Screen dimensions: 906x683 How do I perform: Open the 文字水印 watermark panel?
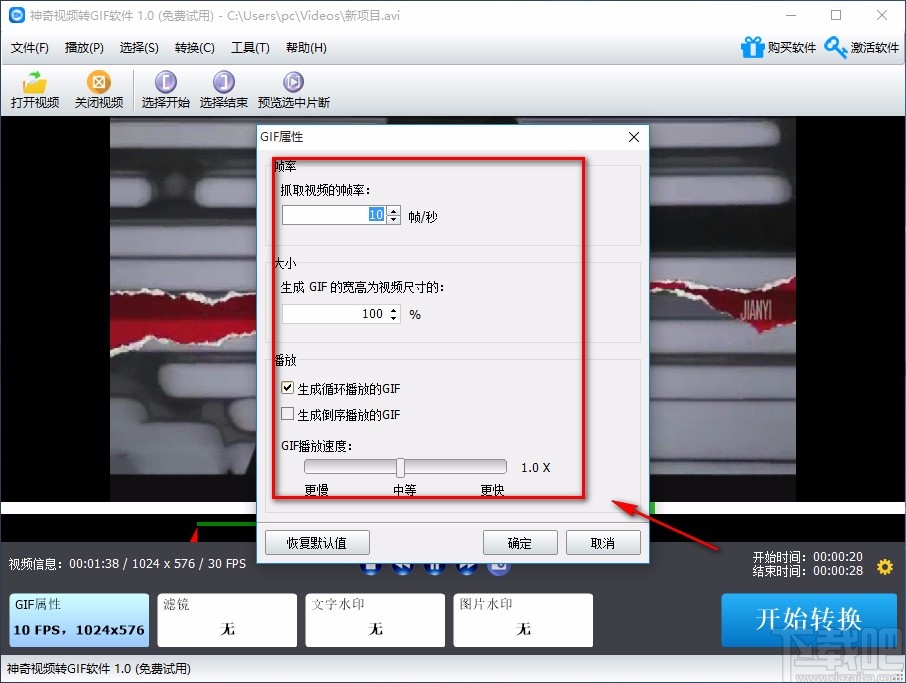375,620
